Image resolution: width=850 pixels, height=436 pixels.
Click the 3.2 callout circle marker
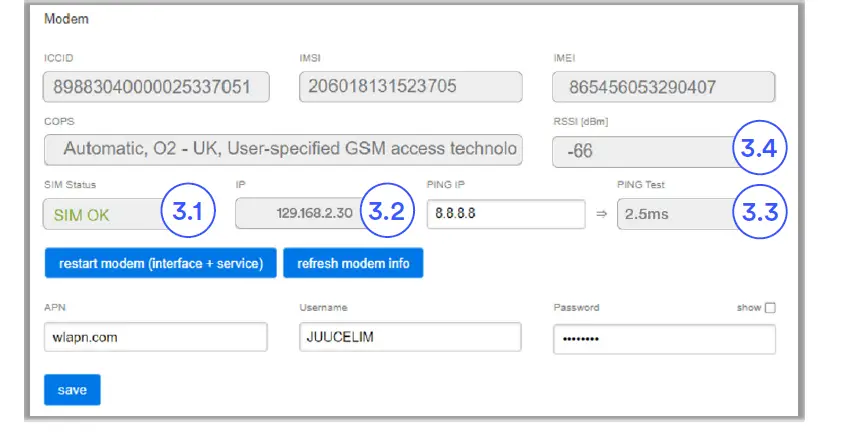pyautogui.click(x=386, y=212)
